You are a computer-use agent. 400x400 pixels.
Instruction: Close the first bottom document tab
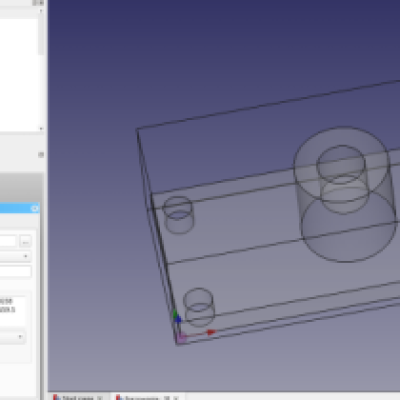[x=100, y=398]
